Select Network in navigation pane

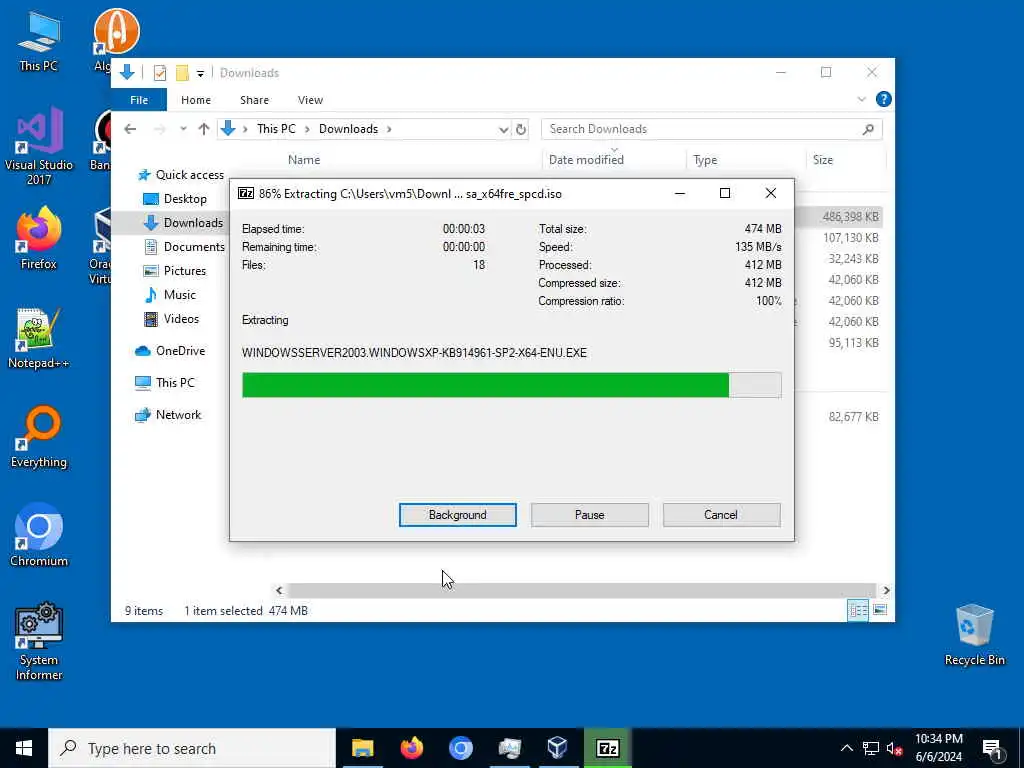tap(168, 415)
